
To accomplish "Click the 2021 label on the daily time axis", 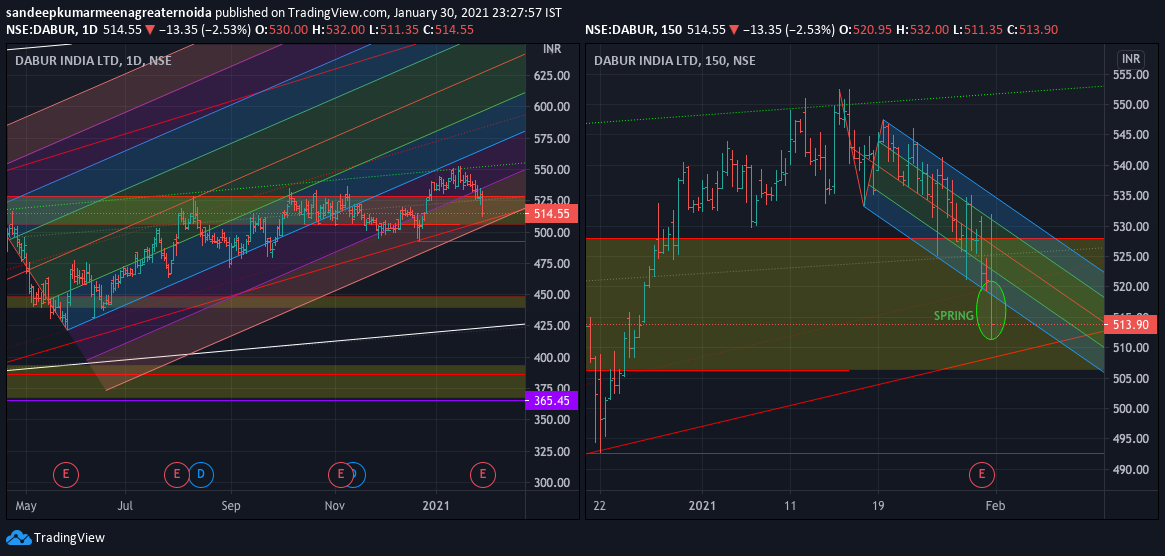I will 435,505.
